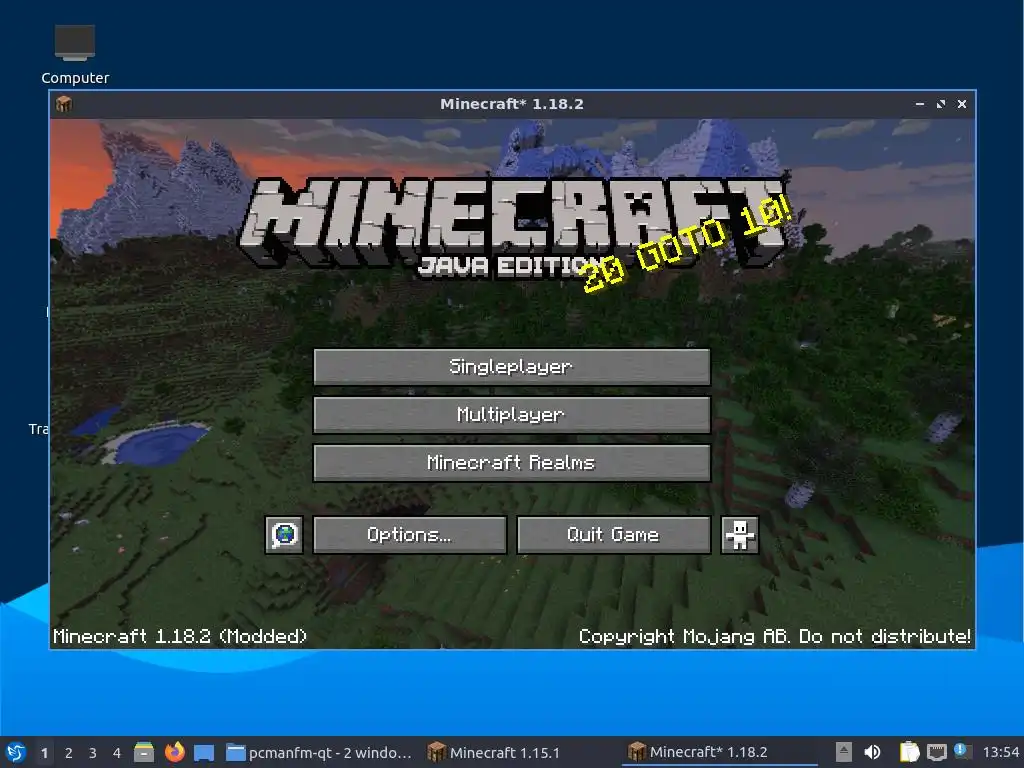This screenshot has height=768, width=1024.
Task: Open the Multiplayer server list
Action: pos(511,415)
